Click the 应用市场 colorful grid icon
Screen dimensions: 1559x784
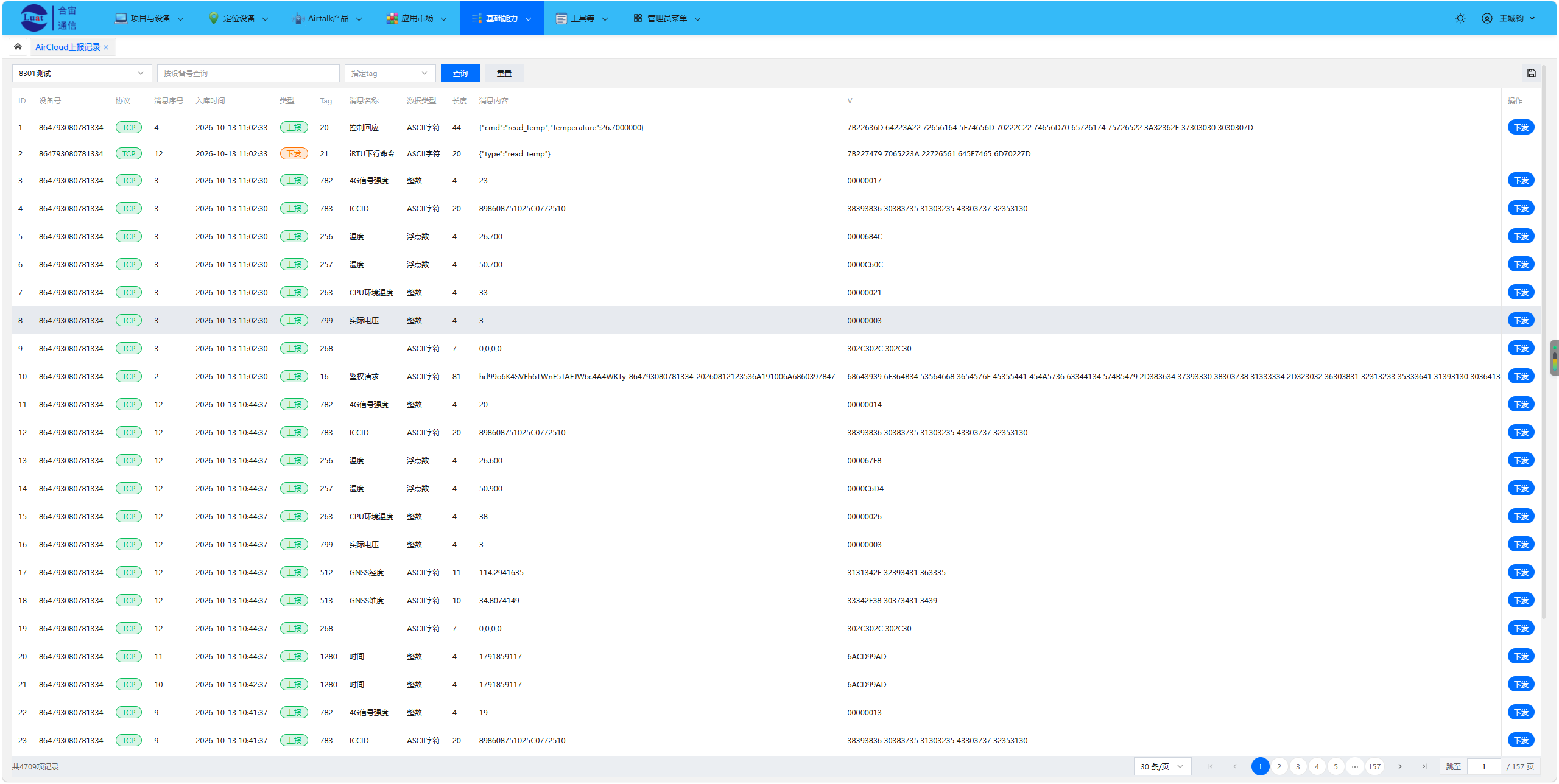pyautogui.click(x=392, y=18)
